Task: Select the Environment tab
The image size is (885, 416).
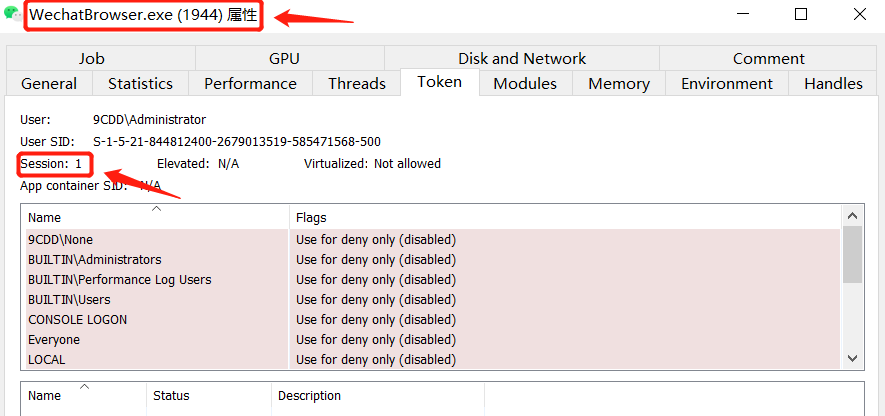Action: [x=727, y=84]
